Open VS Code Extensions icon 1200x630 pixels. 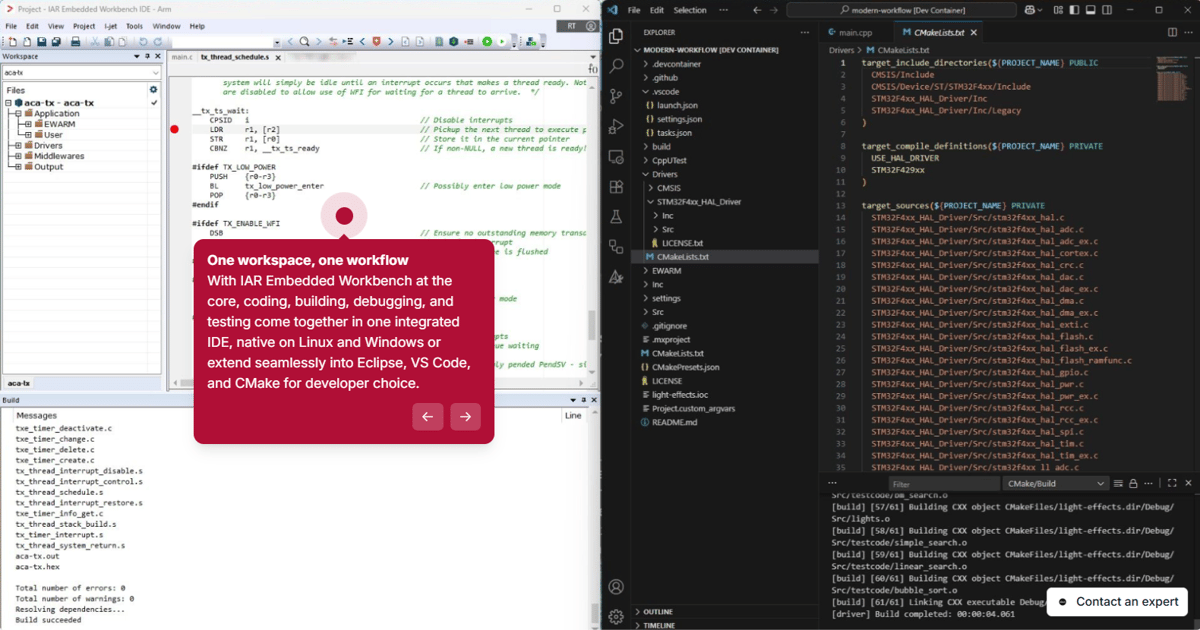[616, 187]
